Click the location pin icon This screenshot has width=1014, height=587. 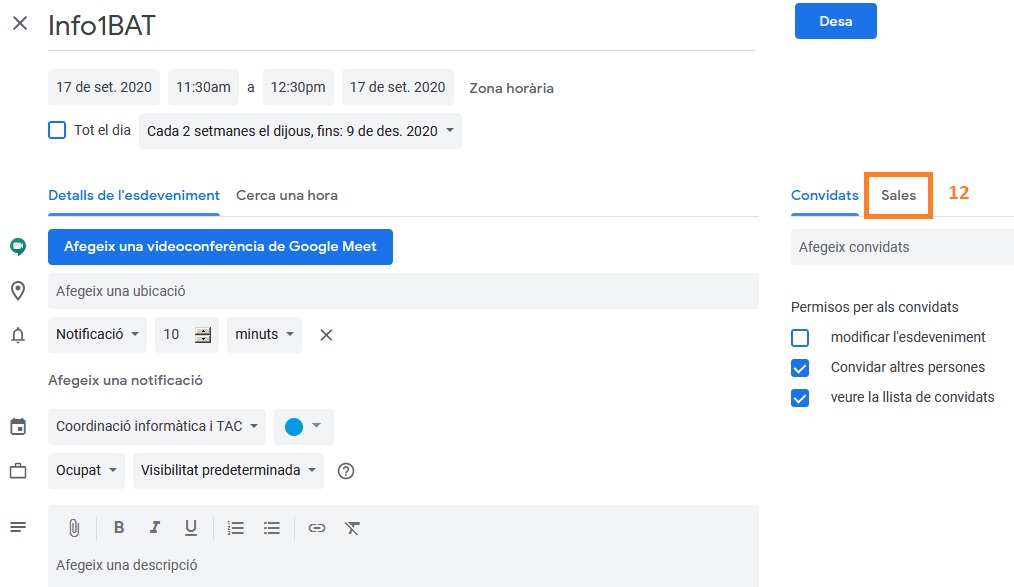pos(18,291)
